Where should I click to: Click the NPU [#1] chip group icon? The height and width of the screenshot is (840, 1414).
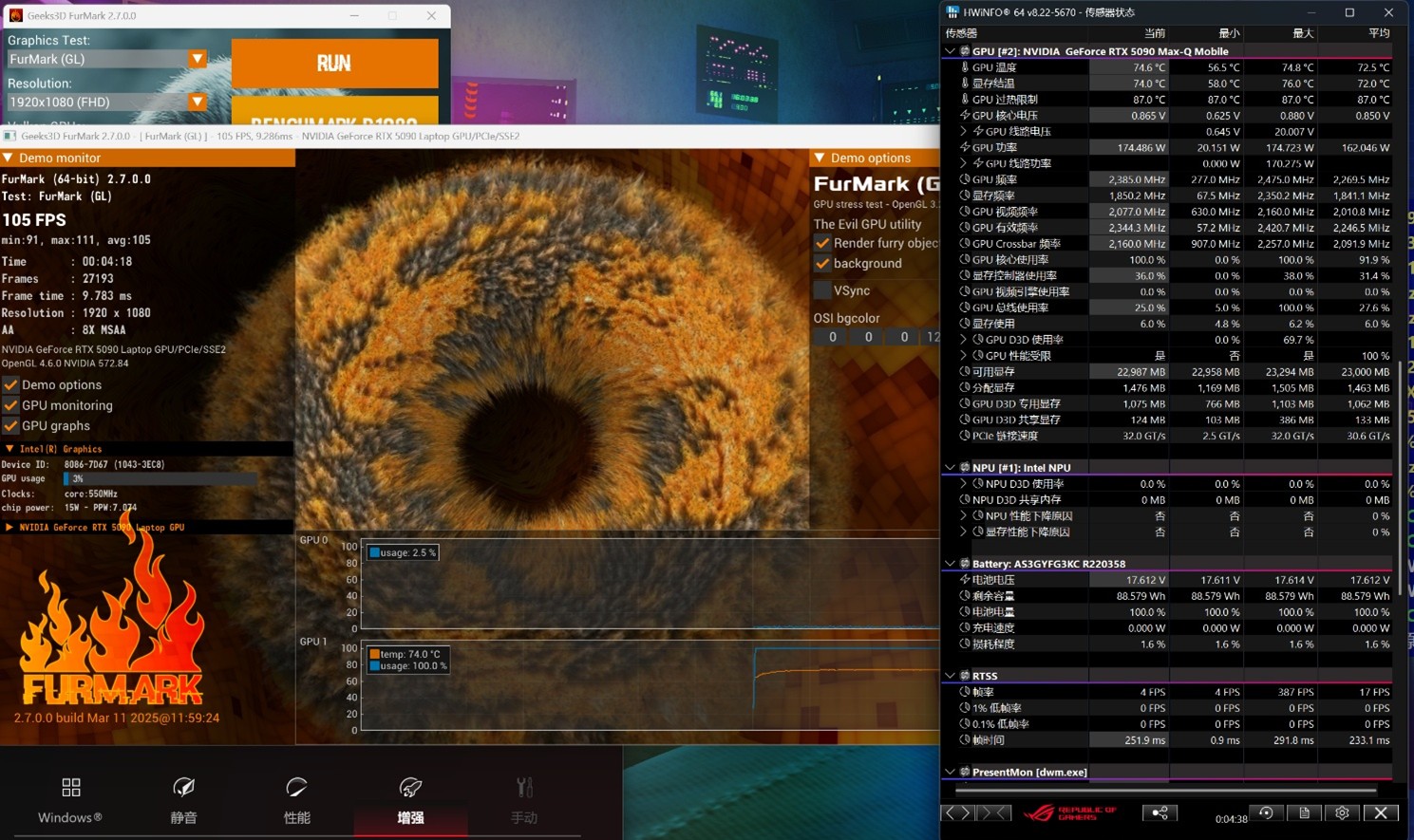965,468
